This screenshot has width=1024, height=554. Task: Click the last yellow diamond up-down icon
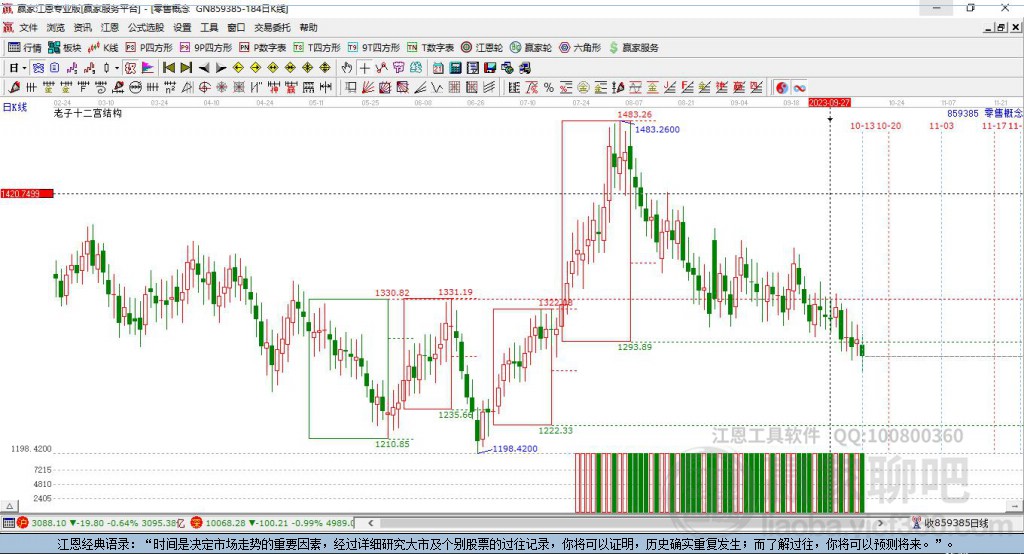click(x=325, y=68)
